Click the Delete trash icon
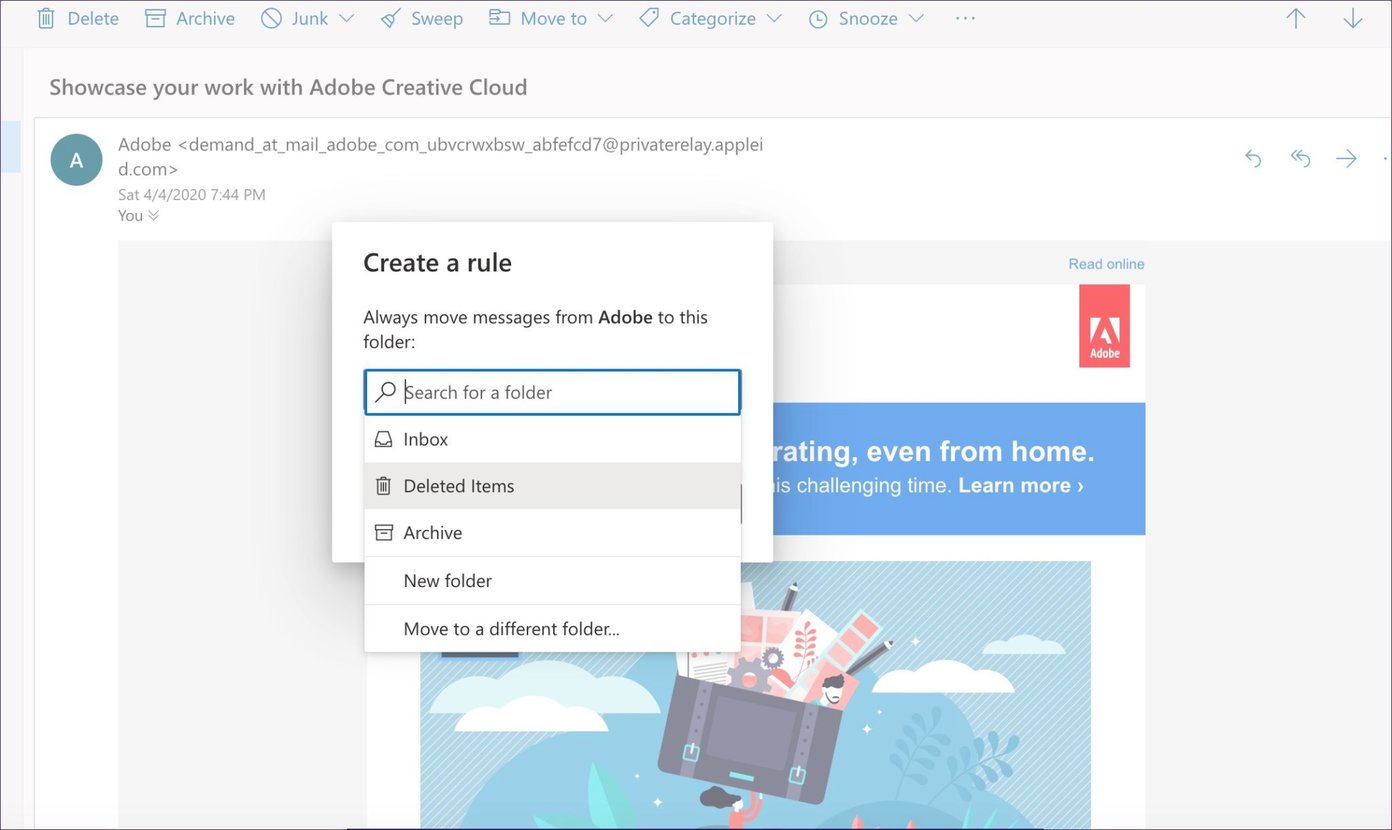1392x830 pixels. (x=45, y=17)
